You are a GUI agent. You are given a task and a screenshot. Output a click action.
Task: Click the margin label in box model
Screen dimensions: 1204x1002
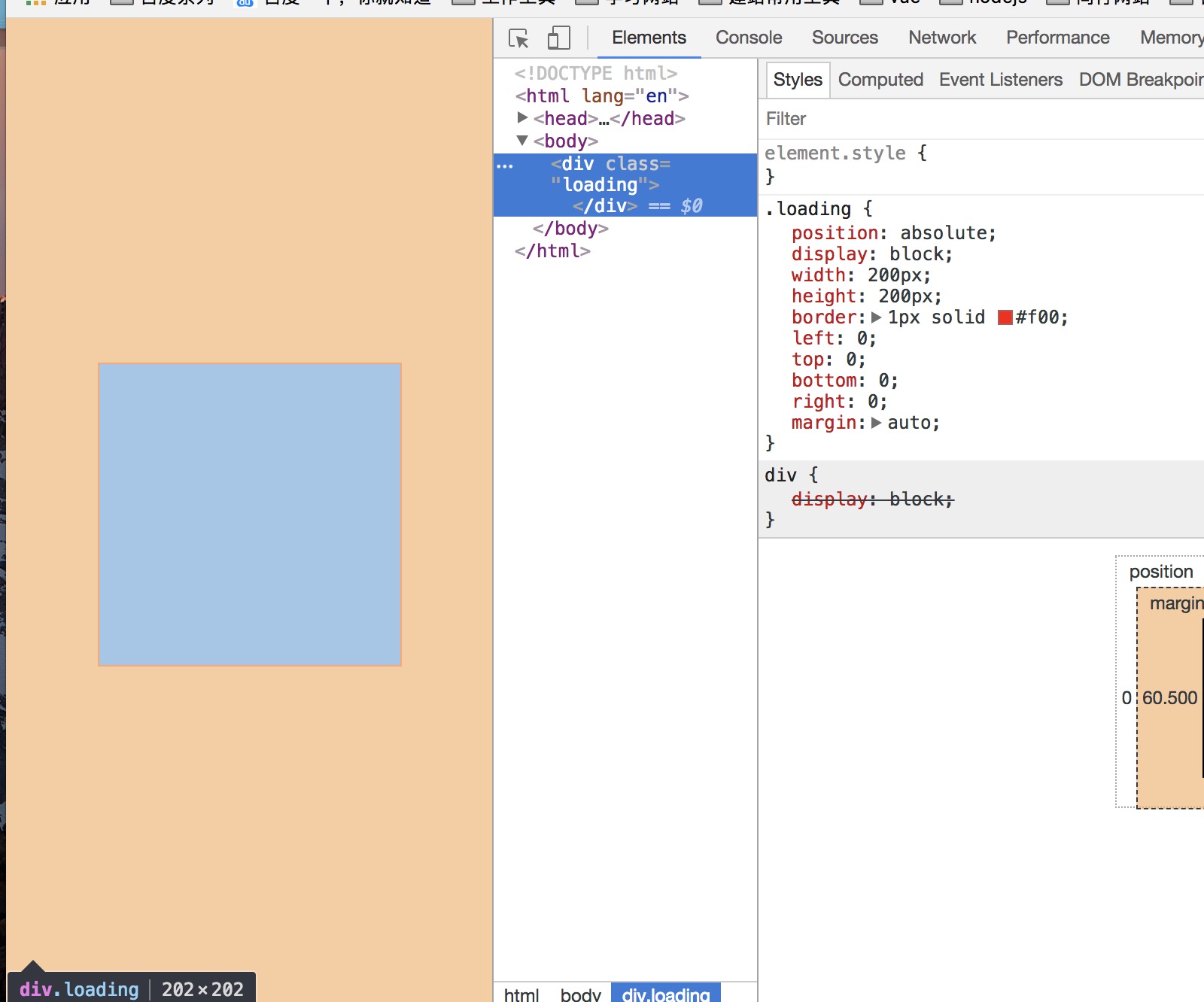tap(1177, 603)
